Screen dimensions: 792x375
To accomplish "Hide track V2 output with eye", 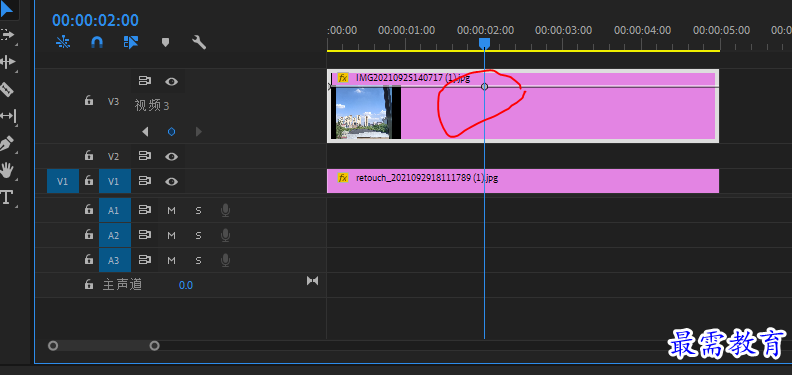I will click(x=171, y=156).
